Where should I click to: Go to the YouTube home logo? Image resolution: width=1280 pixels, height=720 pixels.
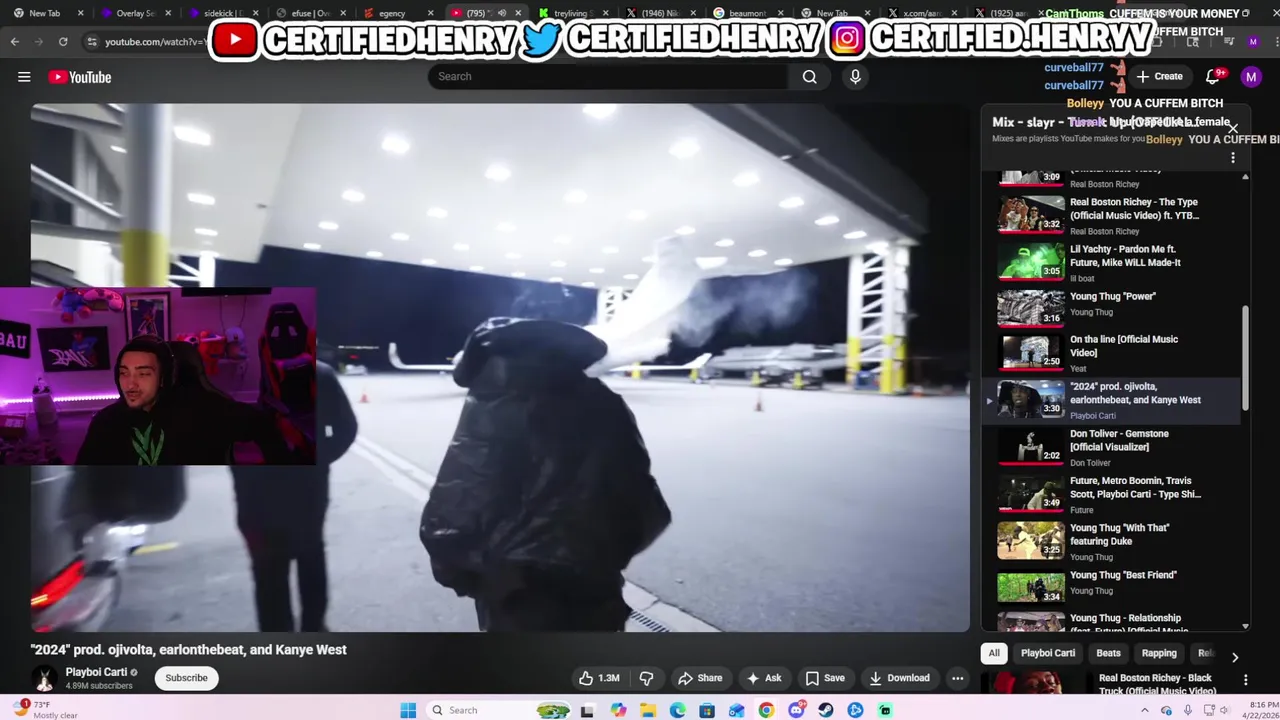point(79,77)
